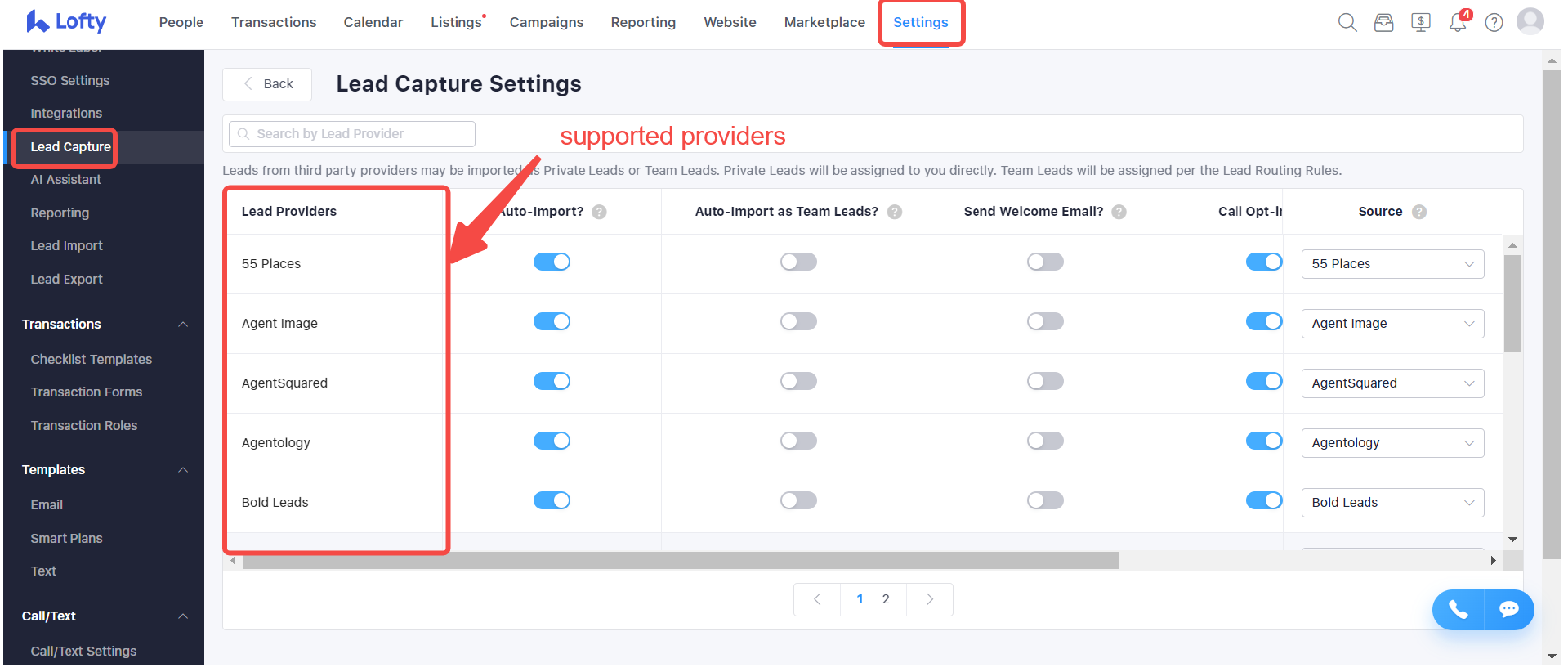The image size is (1568, 672).
Task: Open Integrations in sidebar
Action: pyautogui.click(x=66, y=114)
